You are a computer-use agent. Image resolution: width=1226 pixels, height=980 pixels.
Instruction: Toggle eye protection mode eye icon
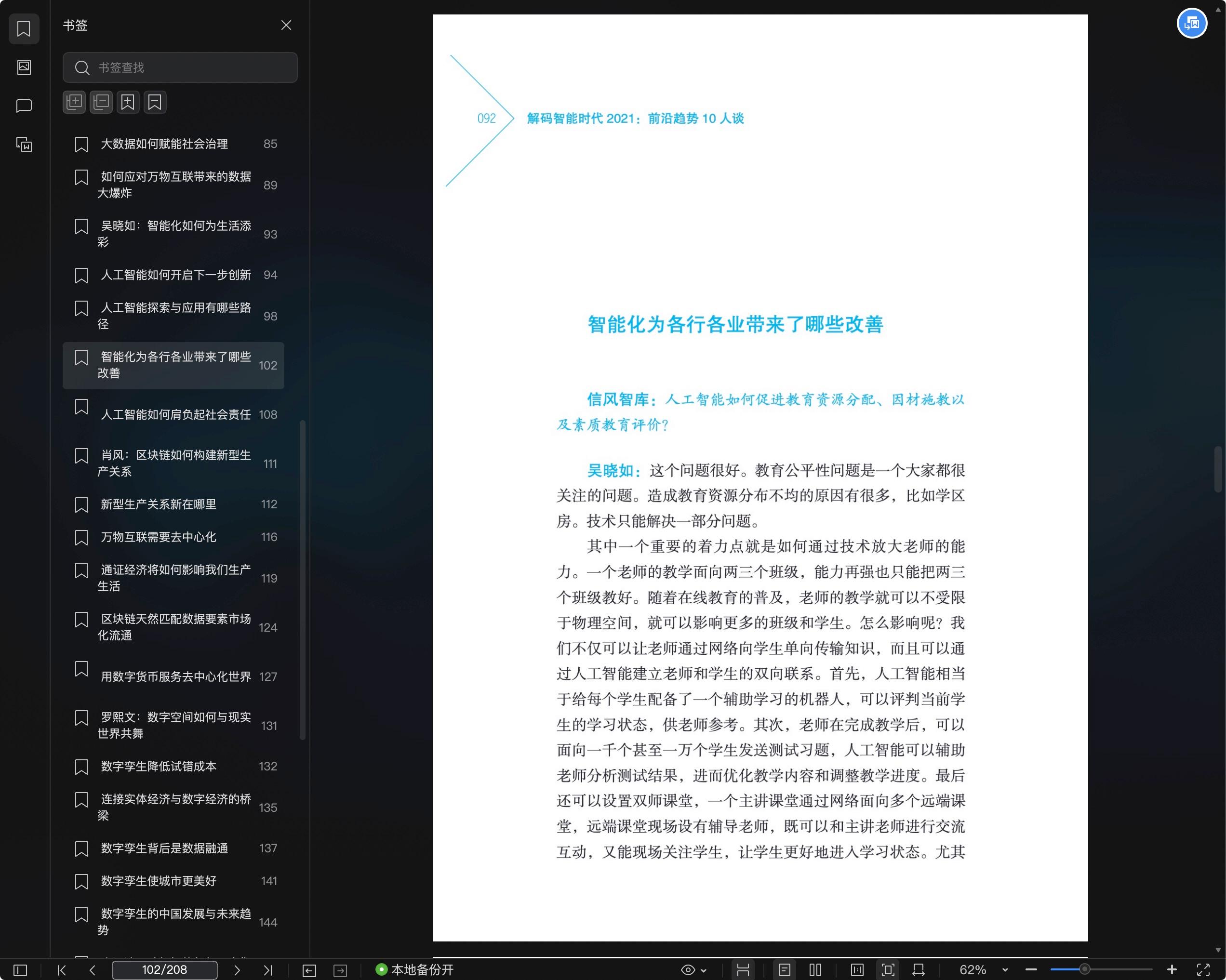click(x=688, y=970)
